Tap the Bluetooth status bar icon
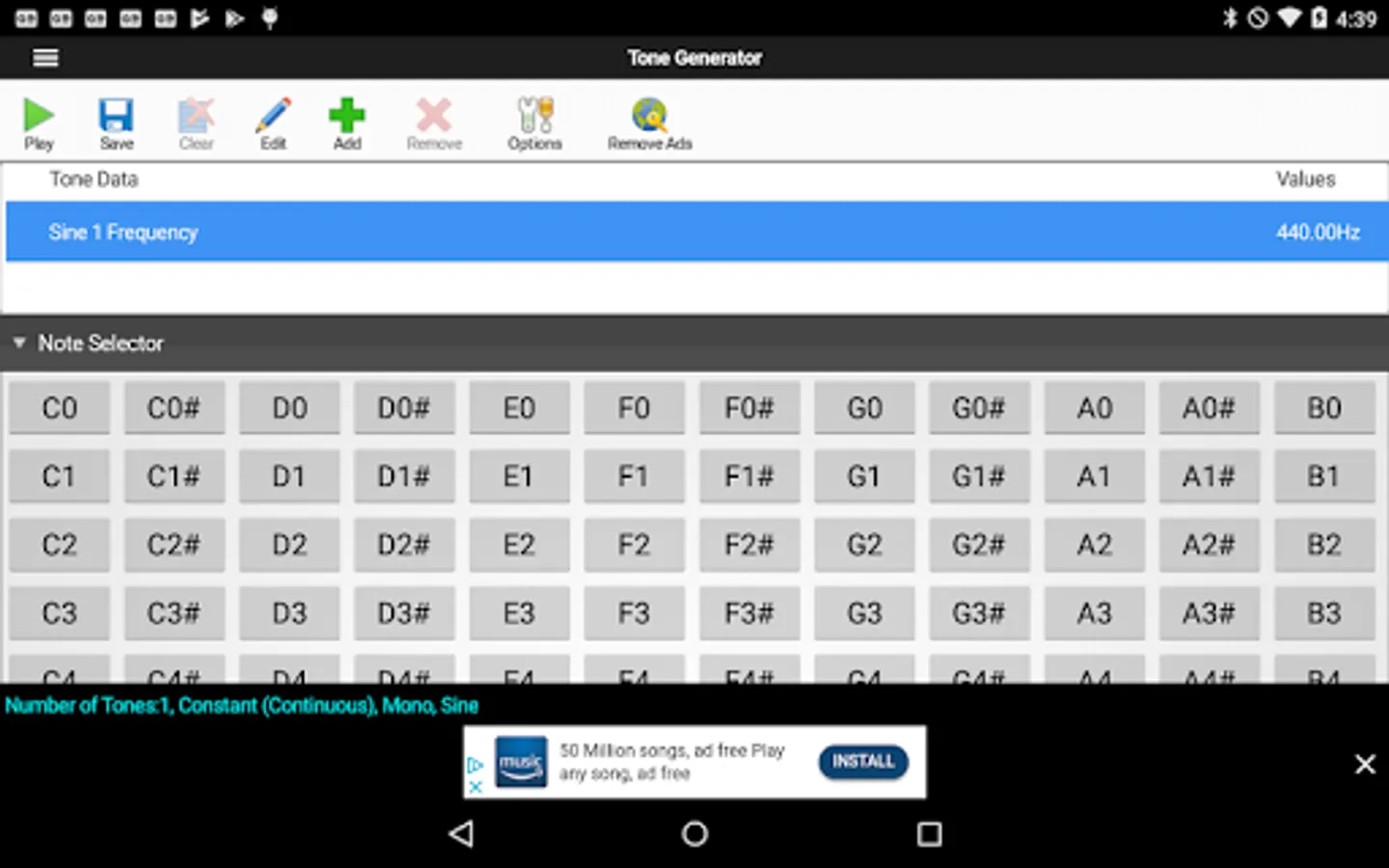The width and height of the screenshot is (1389, 868). pos(1230,18)
